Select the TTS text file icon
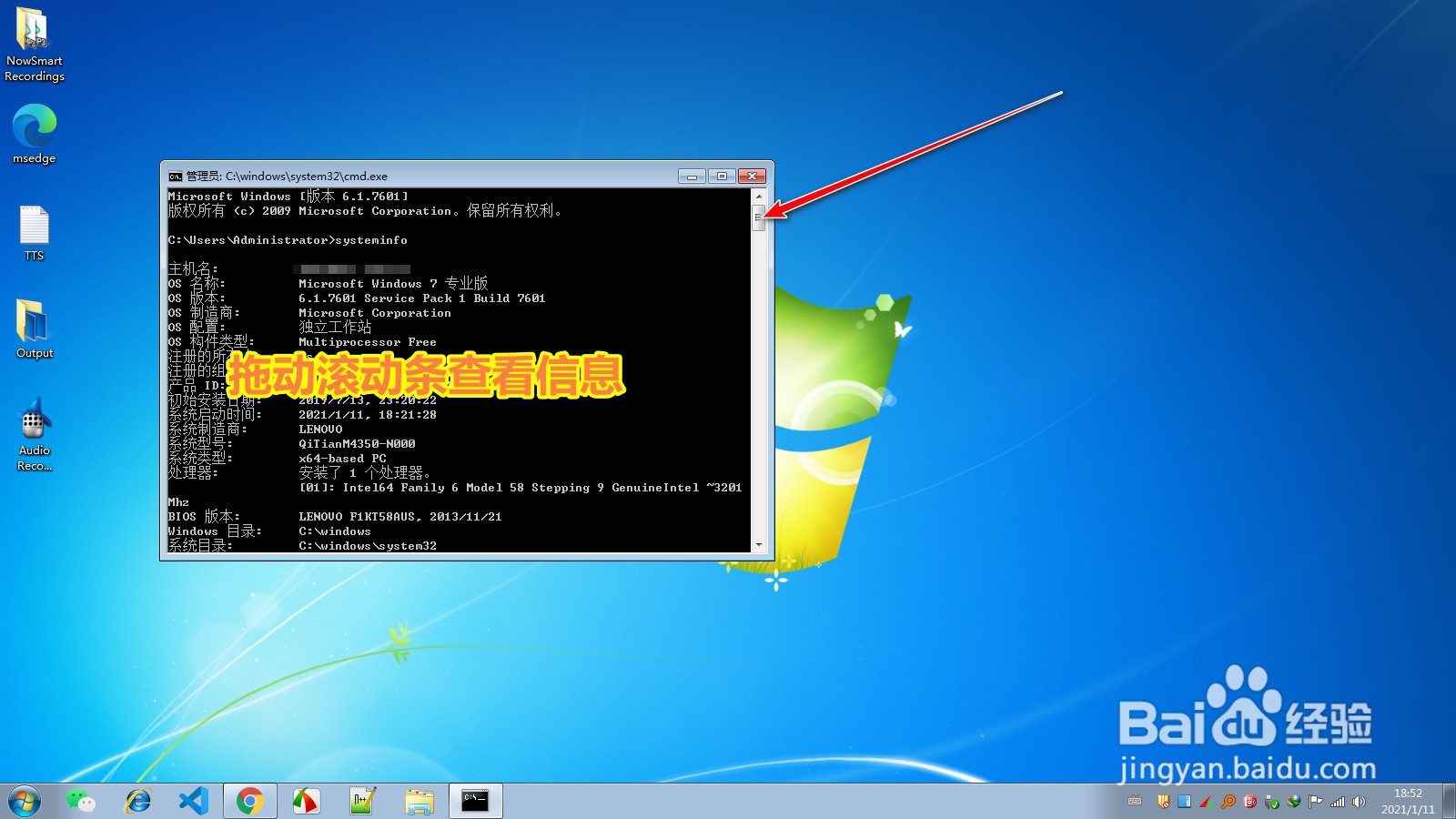This screenshot has height=819, width=1456. tap(34, 234)
